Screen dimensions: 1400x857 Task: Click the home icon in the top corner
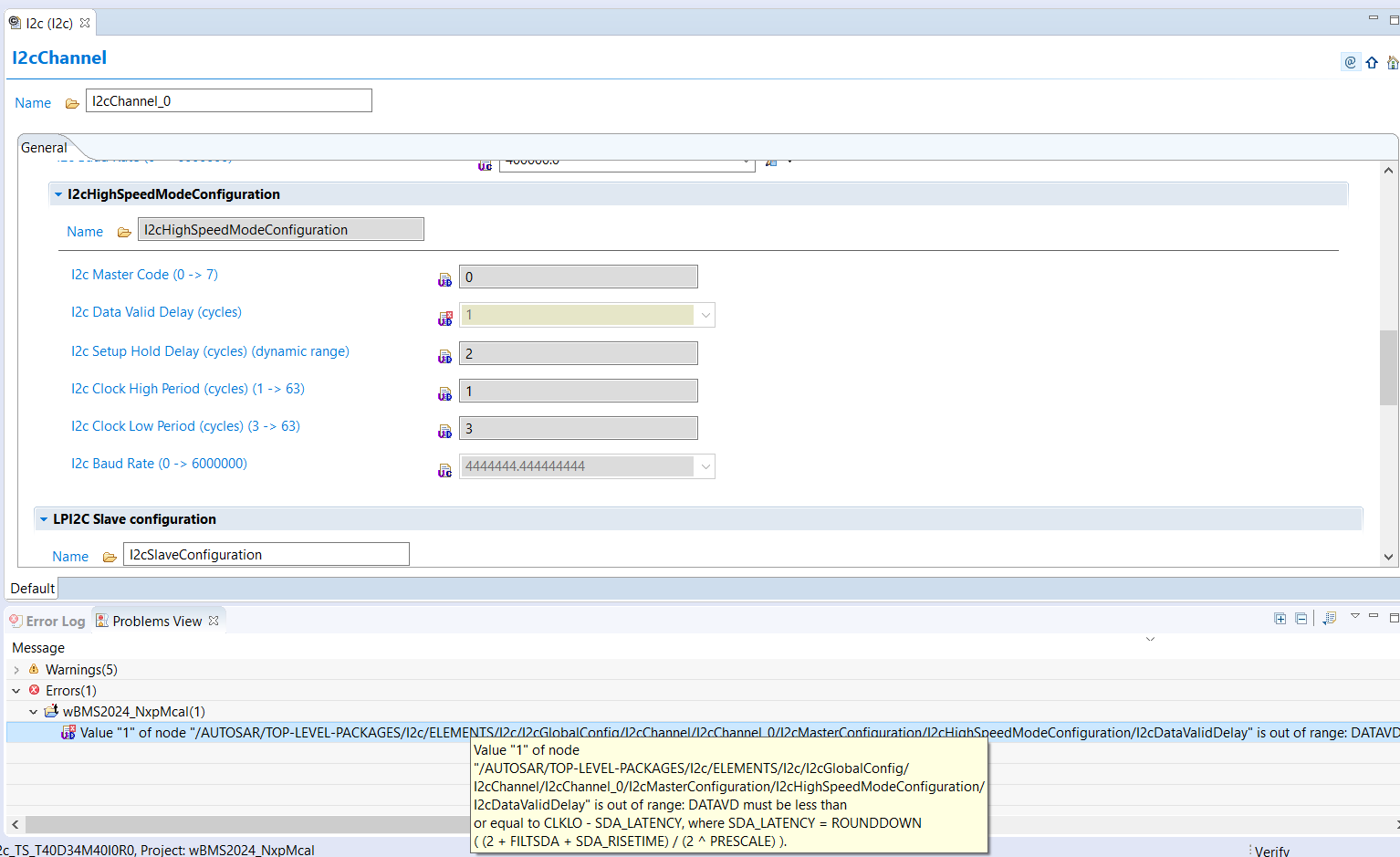(x=1393, y=61)
